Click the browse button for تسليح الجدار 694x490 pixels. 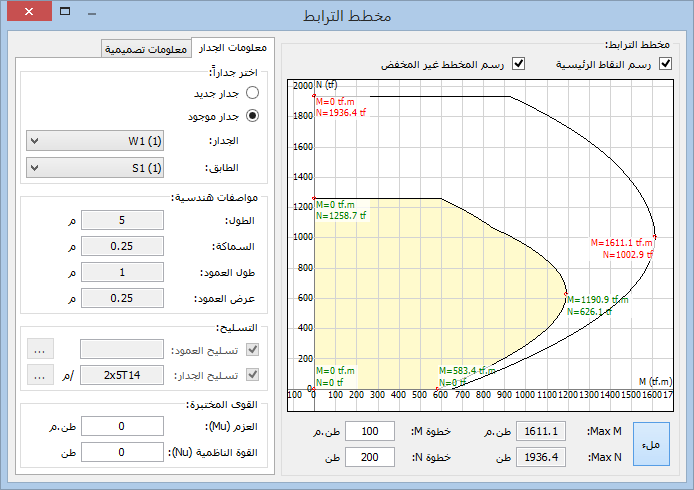pyautogui.click(x=40, y=375)
